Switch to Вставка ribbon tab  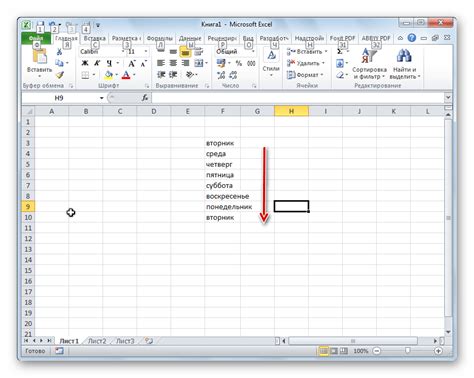(95, 38)
